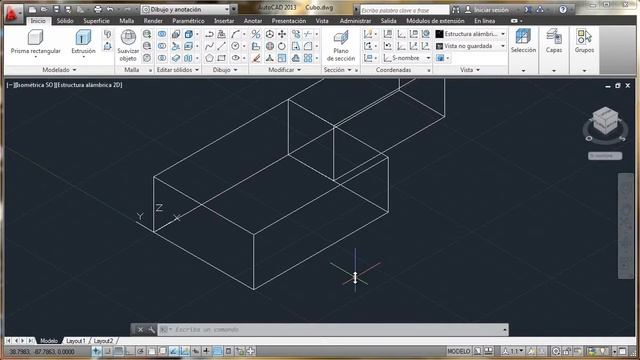Open the S-nombre UCS dropdown
The width and height of the screenshot is (640, 360).
407,58
